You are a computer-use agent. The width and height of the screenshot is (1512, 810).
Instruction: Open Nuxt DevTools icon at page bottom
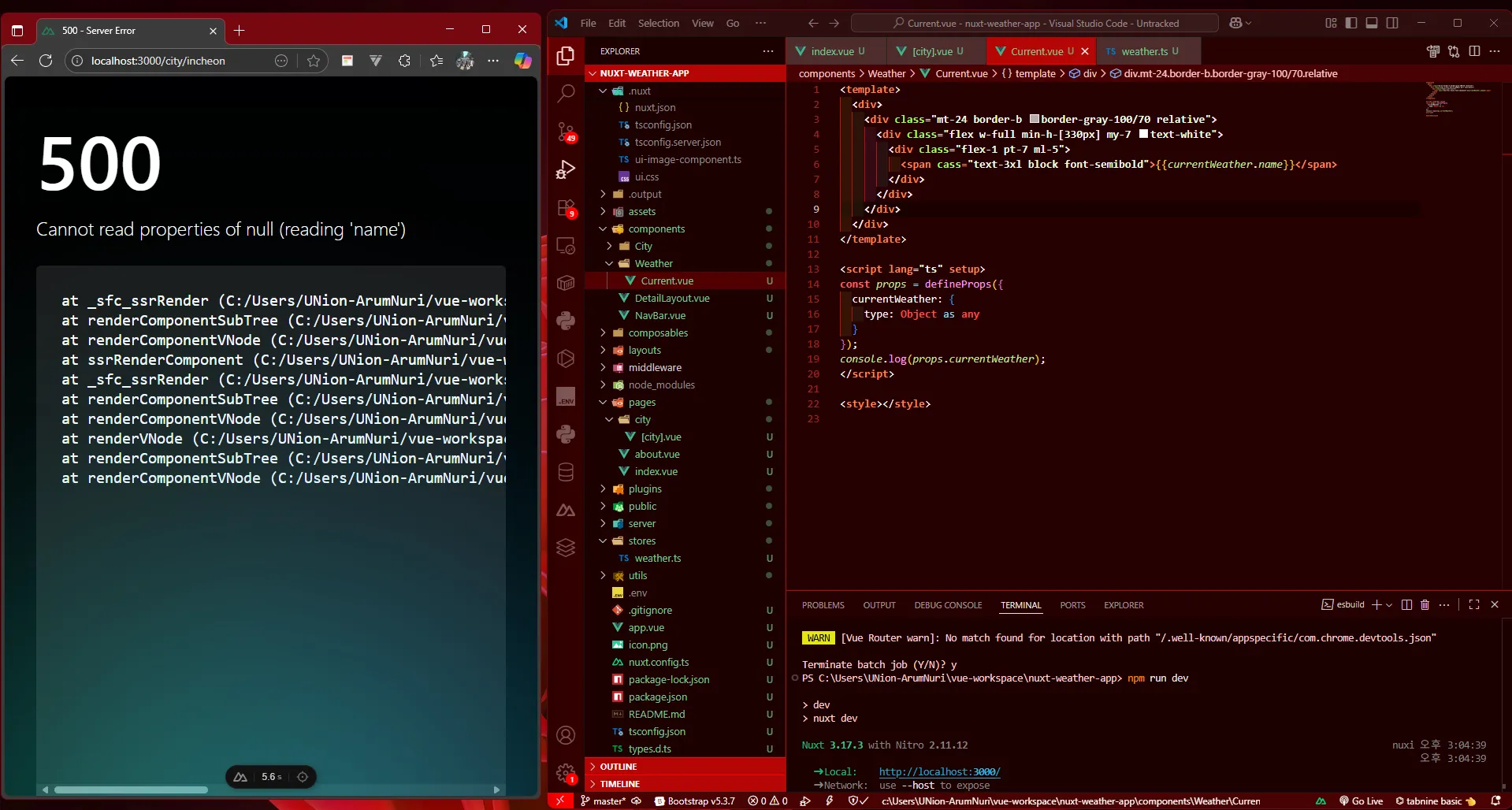pos(240,777)
